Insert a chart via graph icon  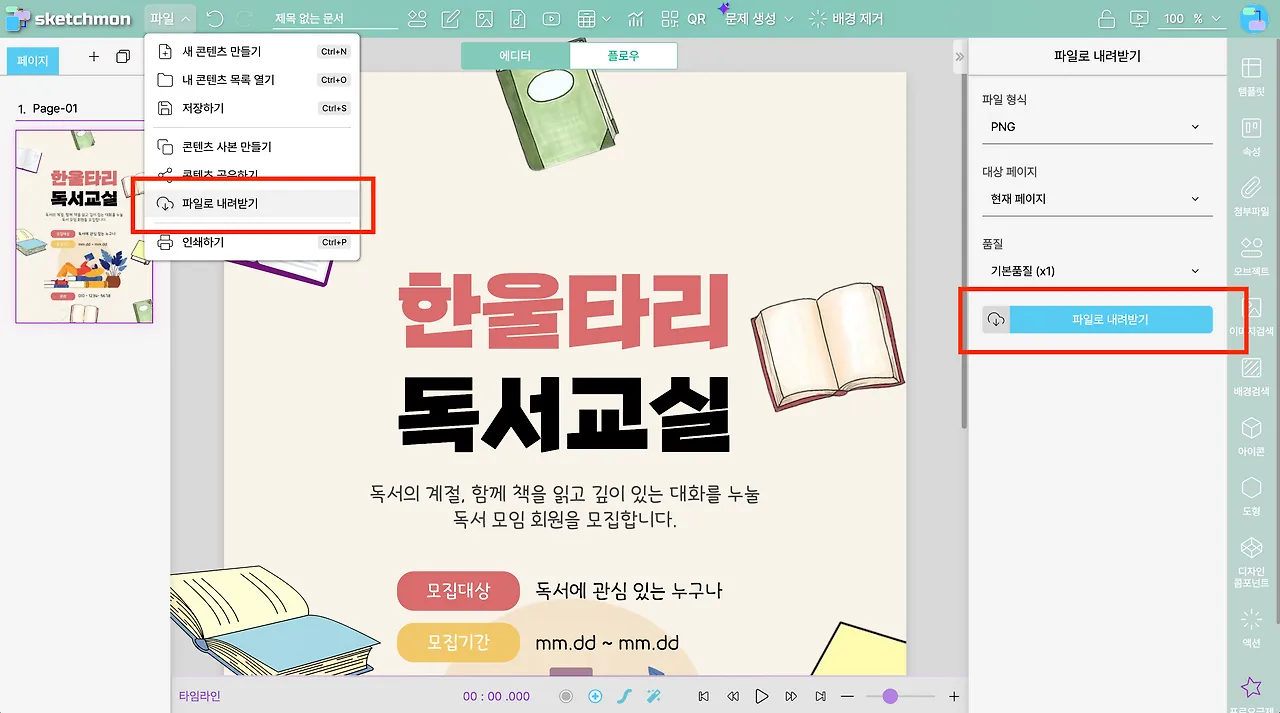[x=636, y=18]
